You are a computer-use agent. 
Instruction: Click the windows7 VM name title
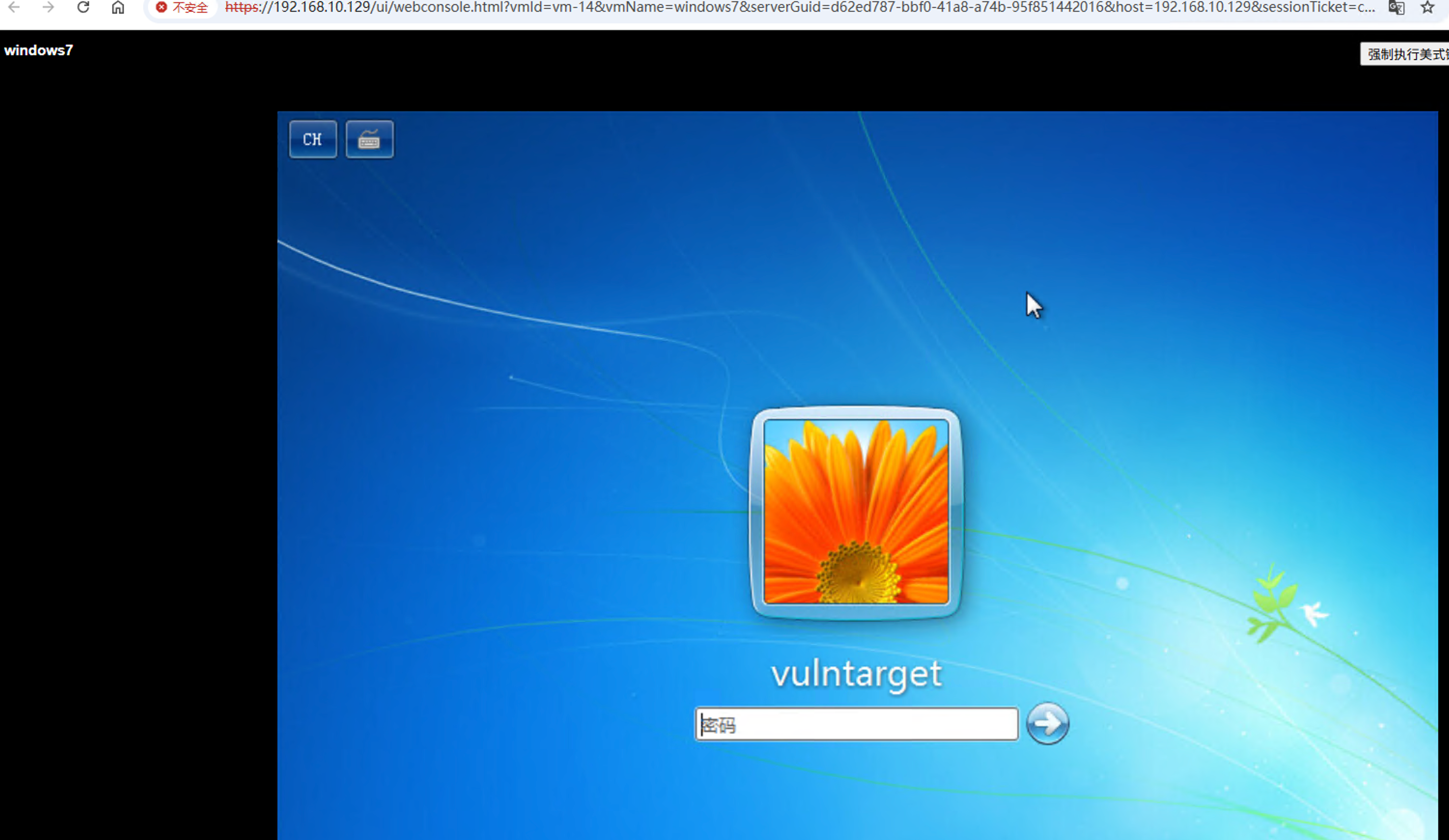(x=39, y=51)
